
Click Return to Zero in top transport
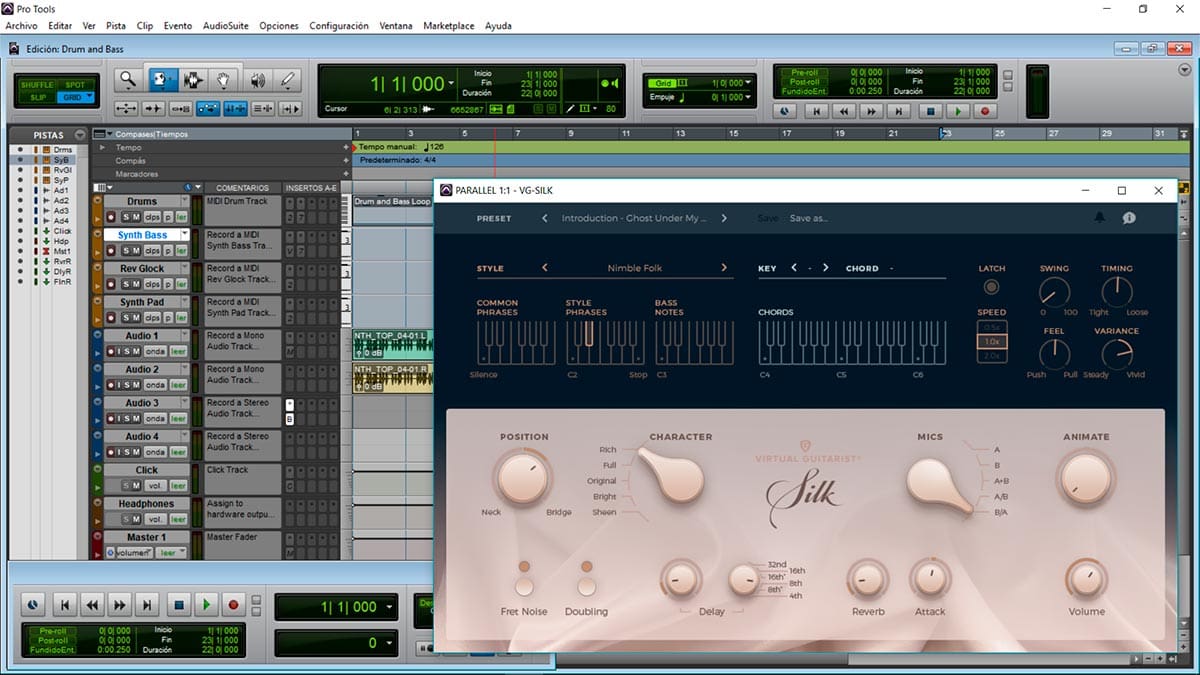pyautogui.click(x=816, y=112)
